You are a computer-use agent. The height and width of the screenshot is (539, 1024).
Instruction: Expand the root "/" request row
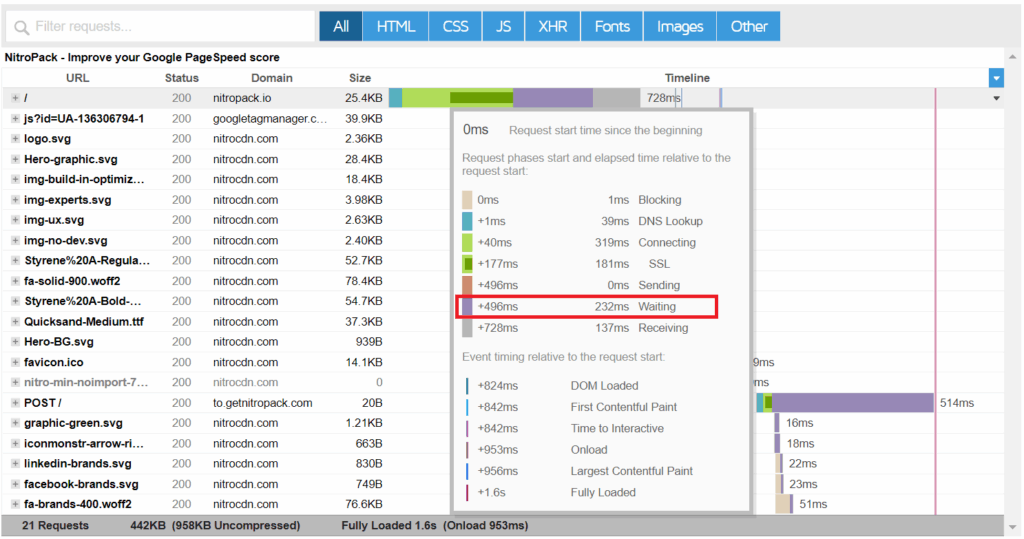tap(15, 98)
